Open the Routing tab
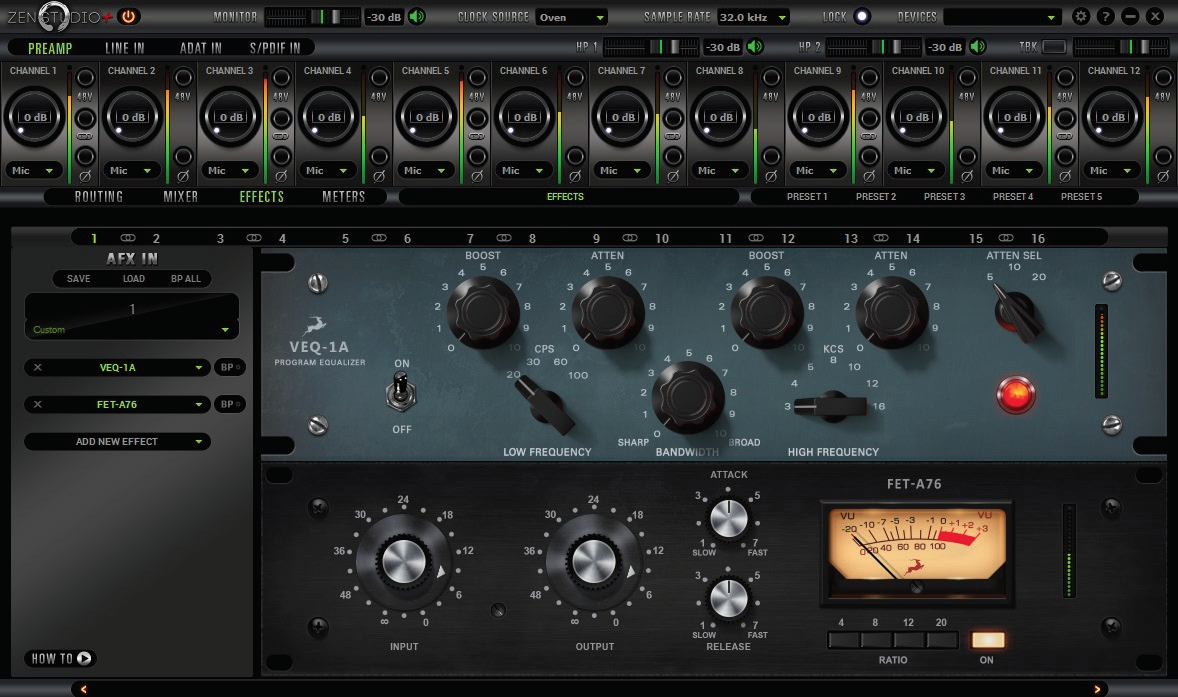This screenshot has width=1178, height=697. coord(98,197)
